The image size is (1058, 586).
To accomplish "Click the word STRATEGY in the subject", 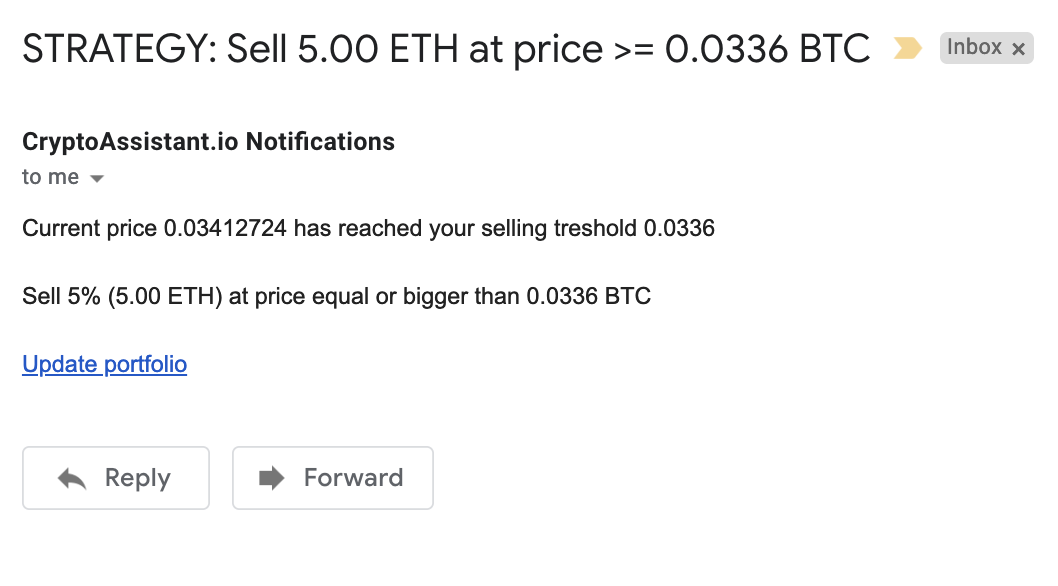I will (x=119, y=49).
